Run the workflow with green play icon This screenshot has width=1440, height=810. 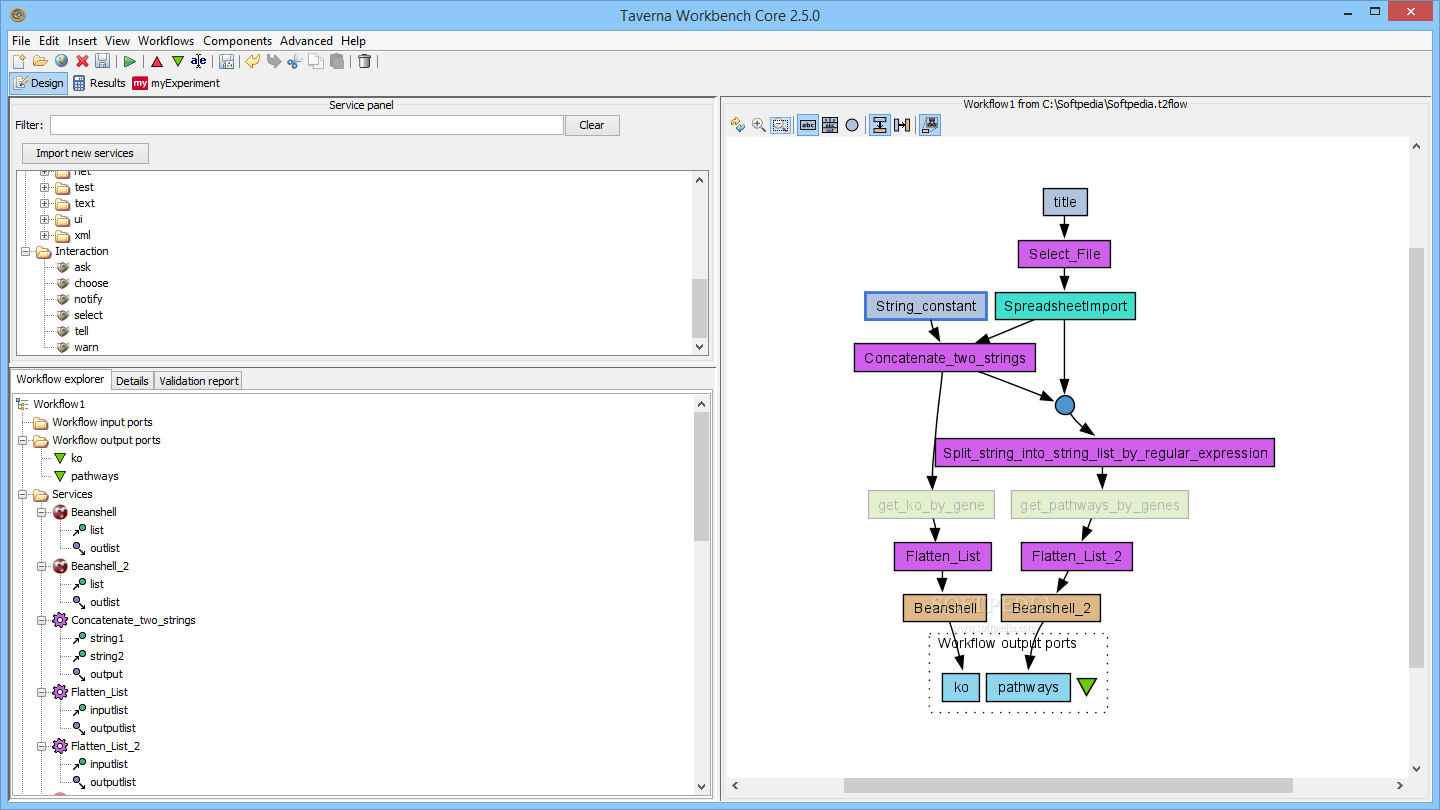point(130,61)
